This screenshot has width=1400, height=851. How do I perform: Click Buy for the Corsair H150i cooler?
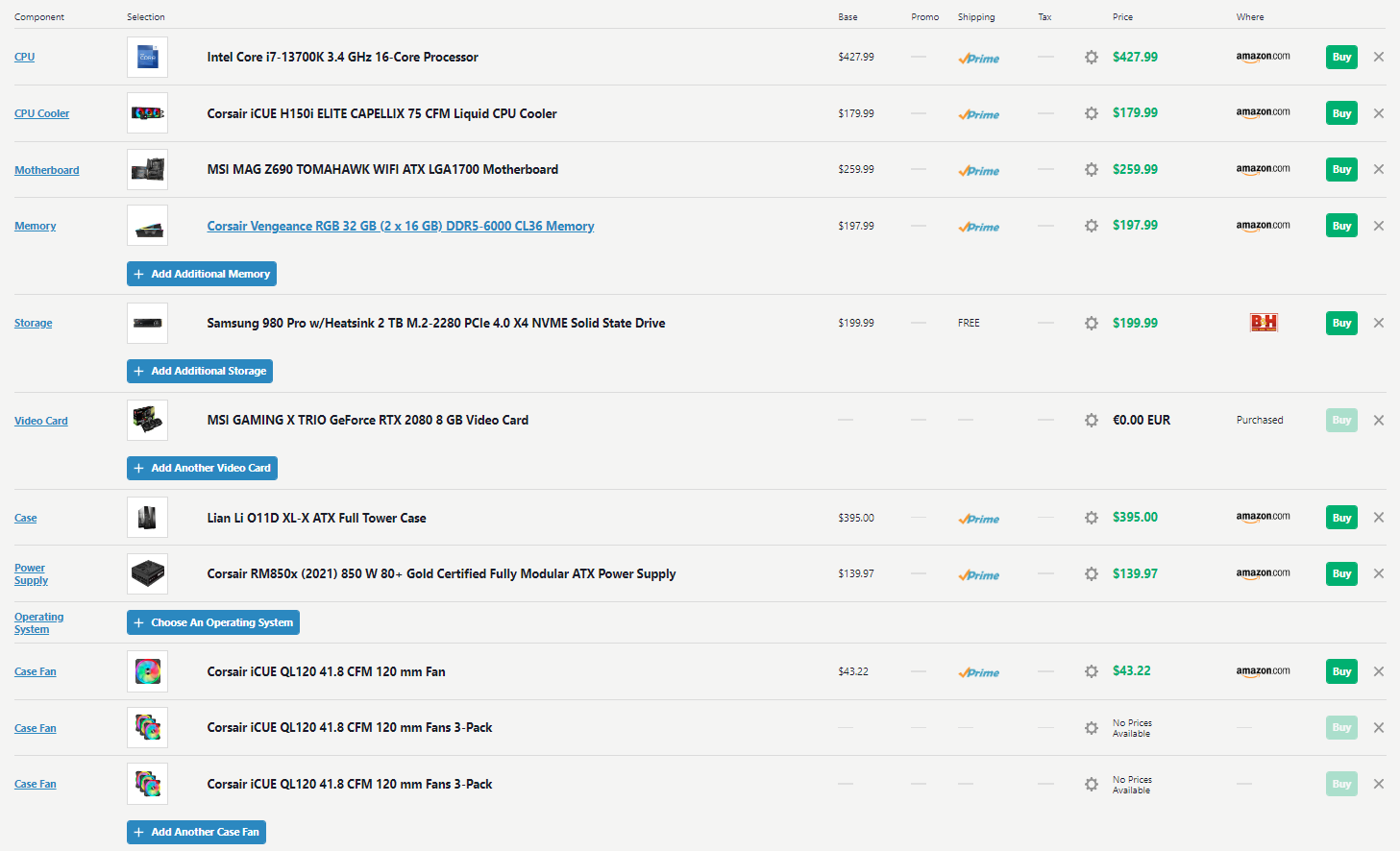pos(1341,113)
